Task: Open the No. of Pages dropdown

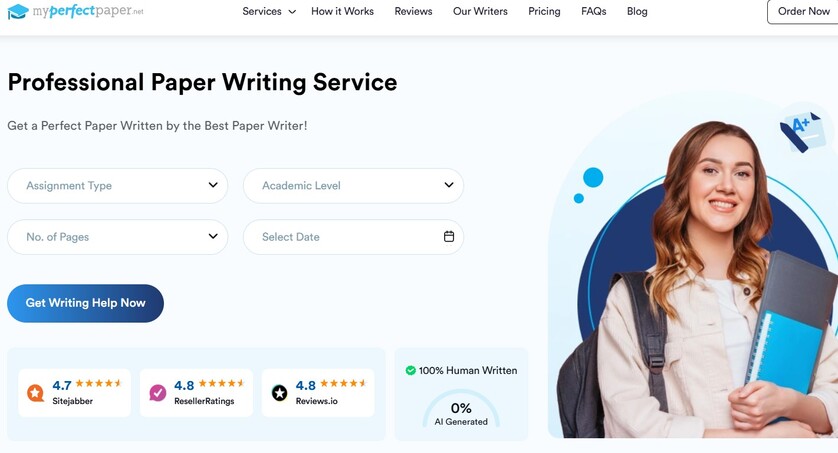Action: pyautogui.click(x=118, y=237)
